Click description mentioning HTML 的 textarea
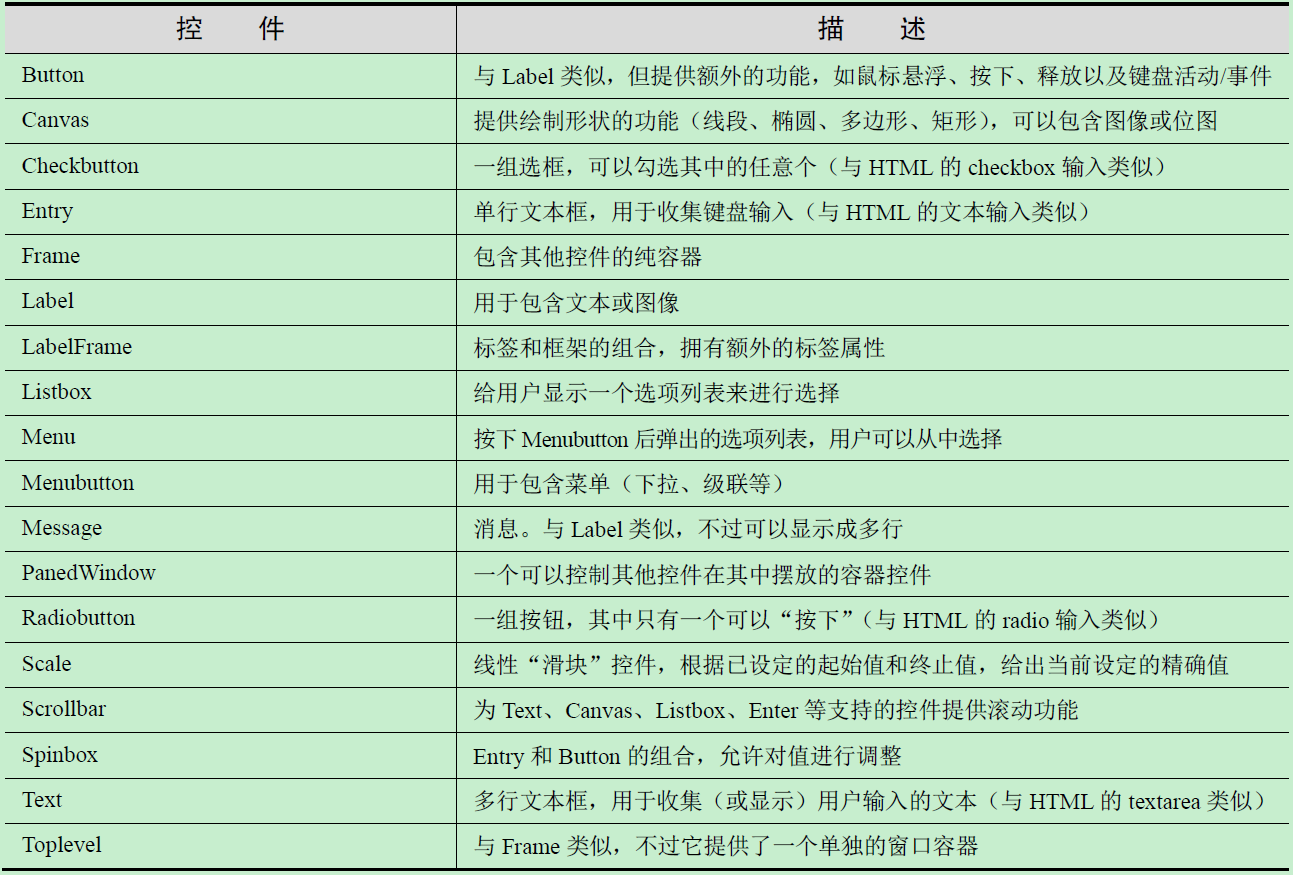Screen dimensions: 1293x875 (872, 801)
